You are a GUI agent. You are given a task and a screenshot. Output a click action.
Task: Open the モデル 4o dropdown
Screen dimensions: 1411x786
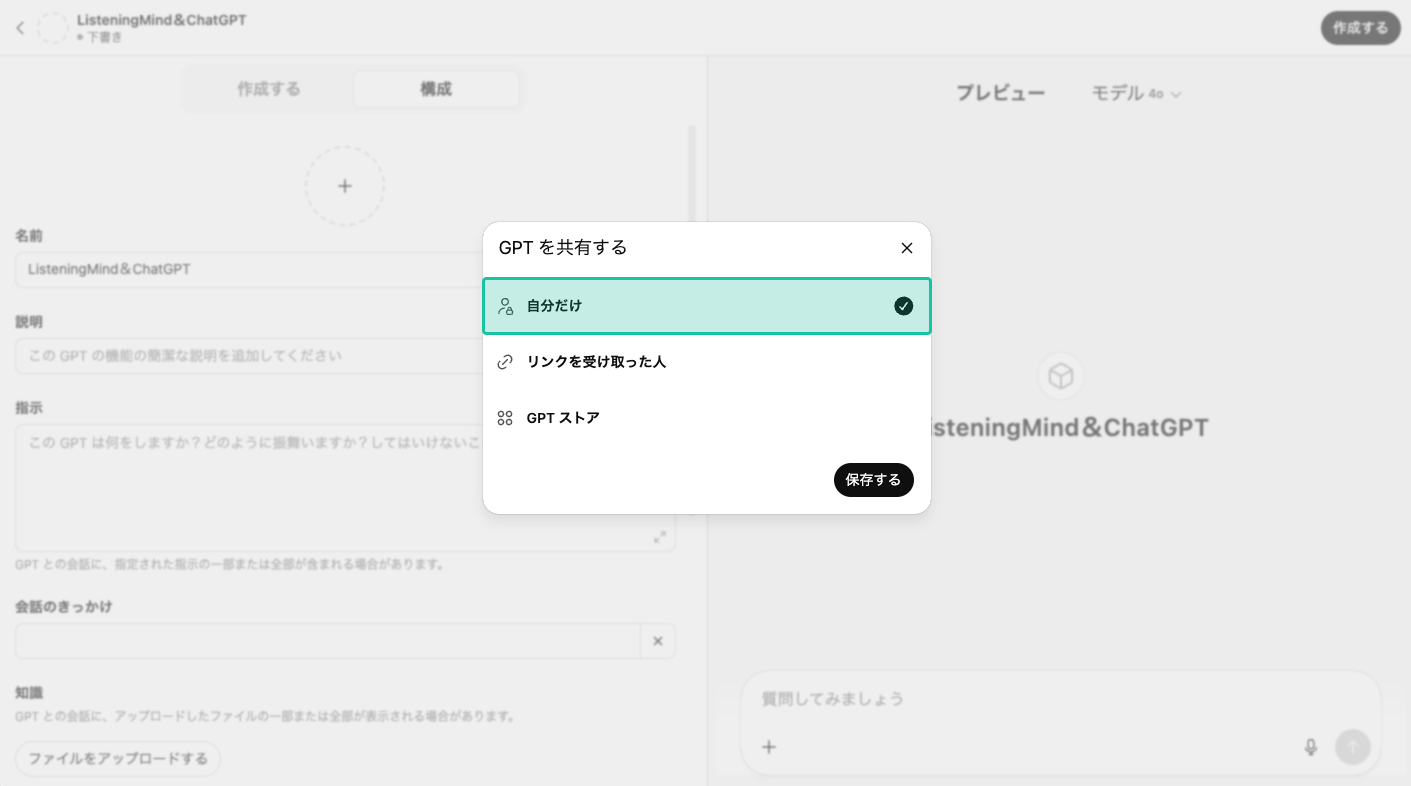[x=1136, y=93]
